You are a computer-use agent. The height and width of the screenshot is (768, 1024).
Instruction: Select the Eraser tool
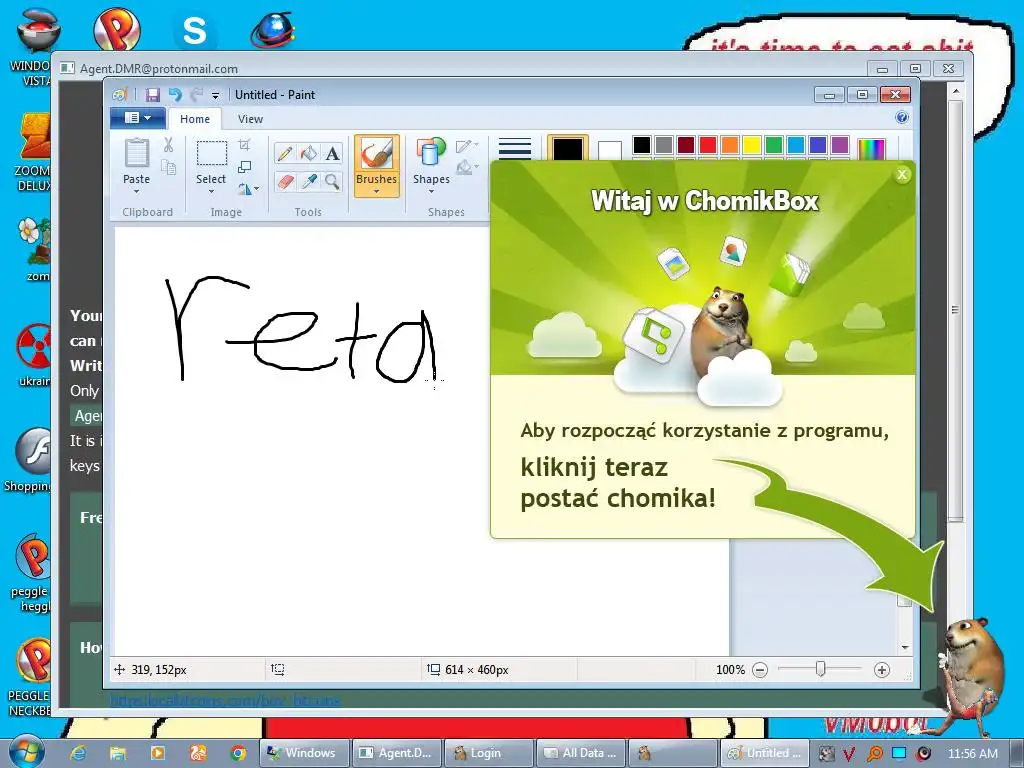[285, 181]
